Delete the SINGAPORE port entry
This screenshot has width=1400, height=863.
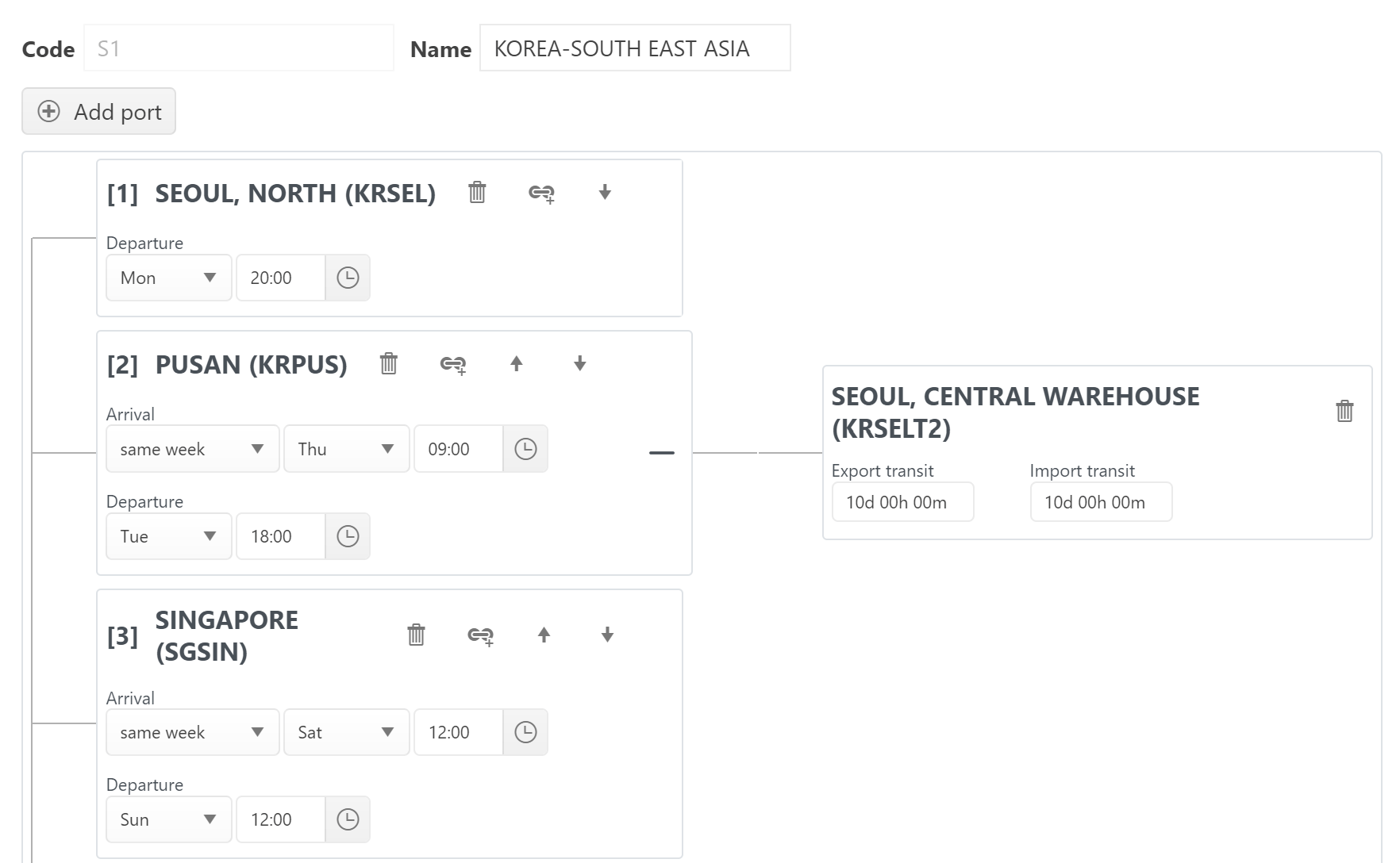pos(416,635)
